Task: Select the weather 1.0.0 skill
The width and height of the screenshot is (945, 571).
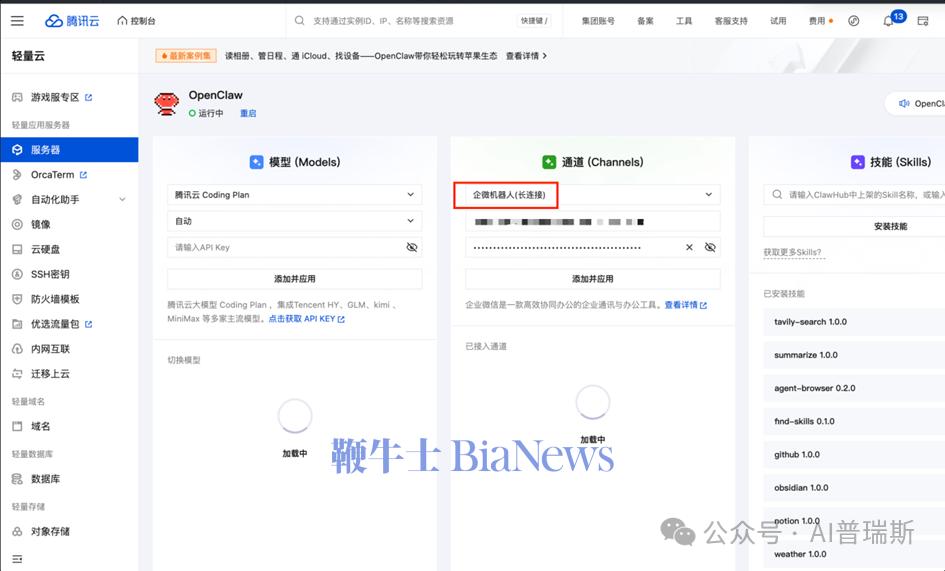Action: click(856, 554)
